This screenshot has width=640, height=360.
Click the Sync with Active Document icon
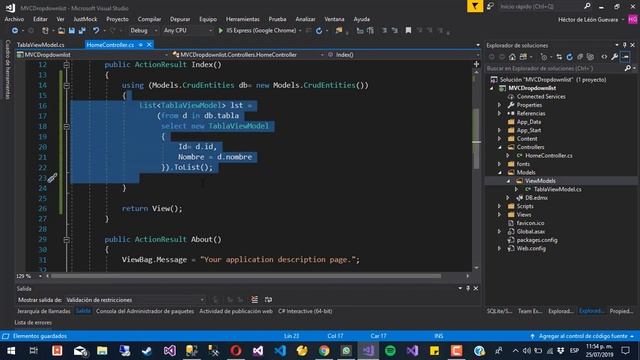pyautogui.click(x=559, y=57)
